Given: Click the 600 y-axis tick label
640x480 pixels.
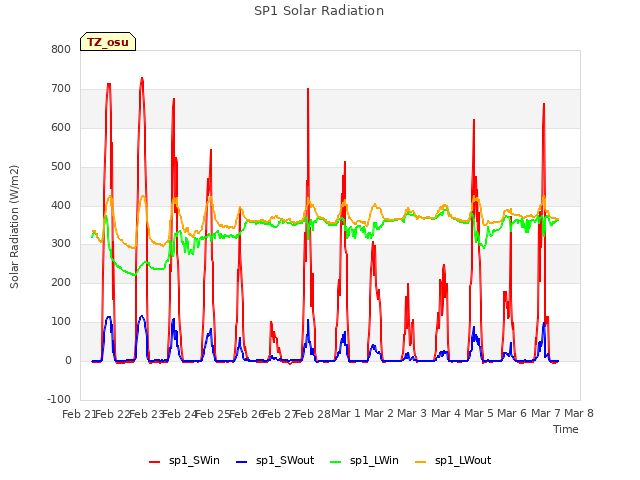Looking at the screenshot, I should click(61, 127).
